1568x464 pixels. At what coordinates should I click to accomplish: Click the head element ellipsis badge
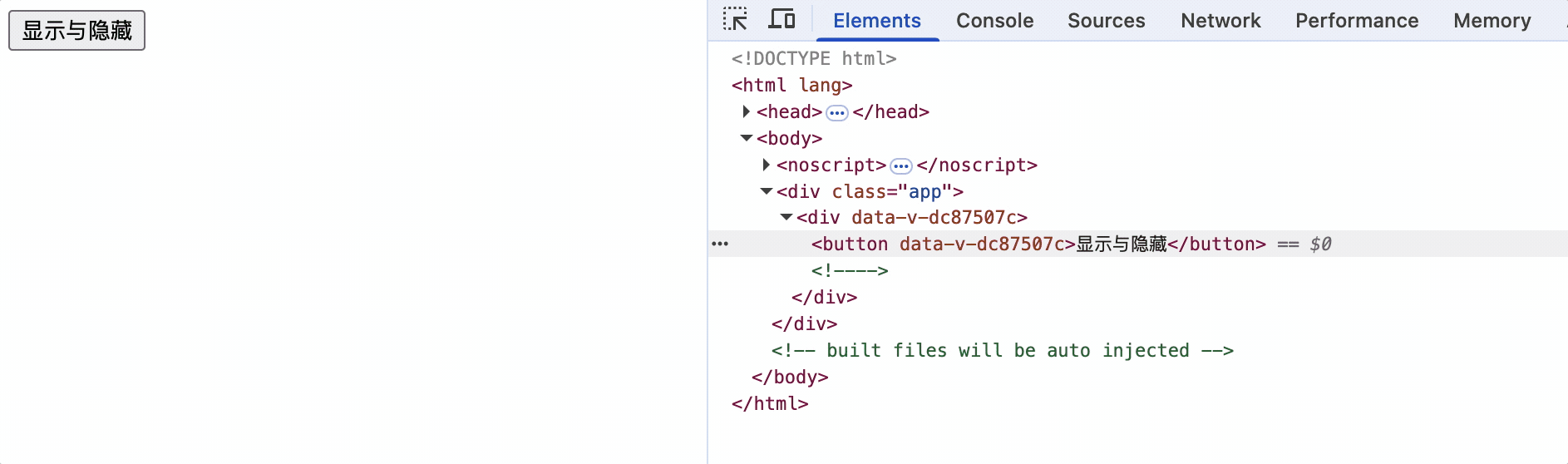[837, 112]
